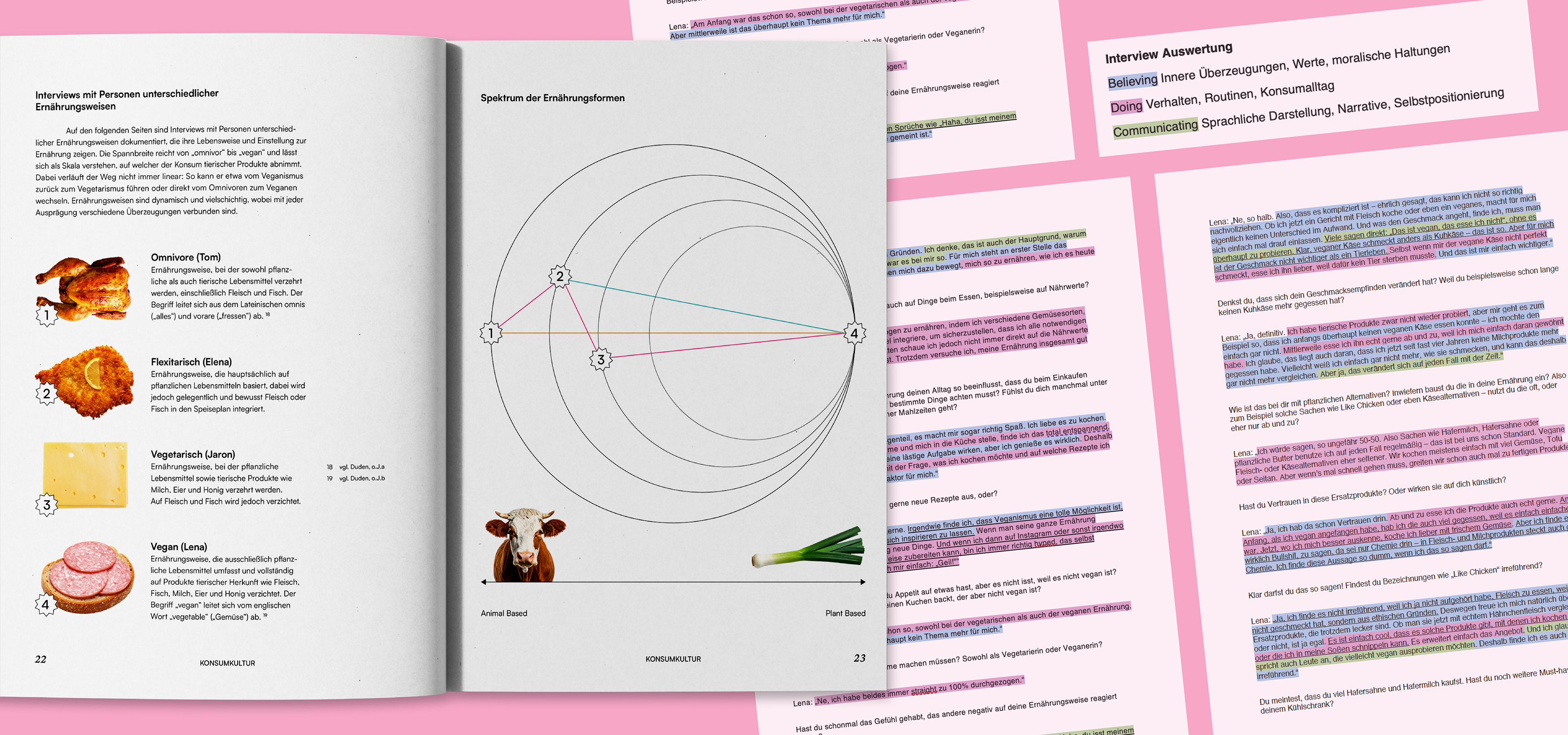Click the Spektrum der Ernährungsformen title

[x=552, y=98]
